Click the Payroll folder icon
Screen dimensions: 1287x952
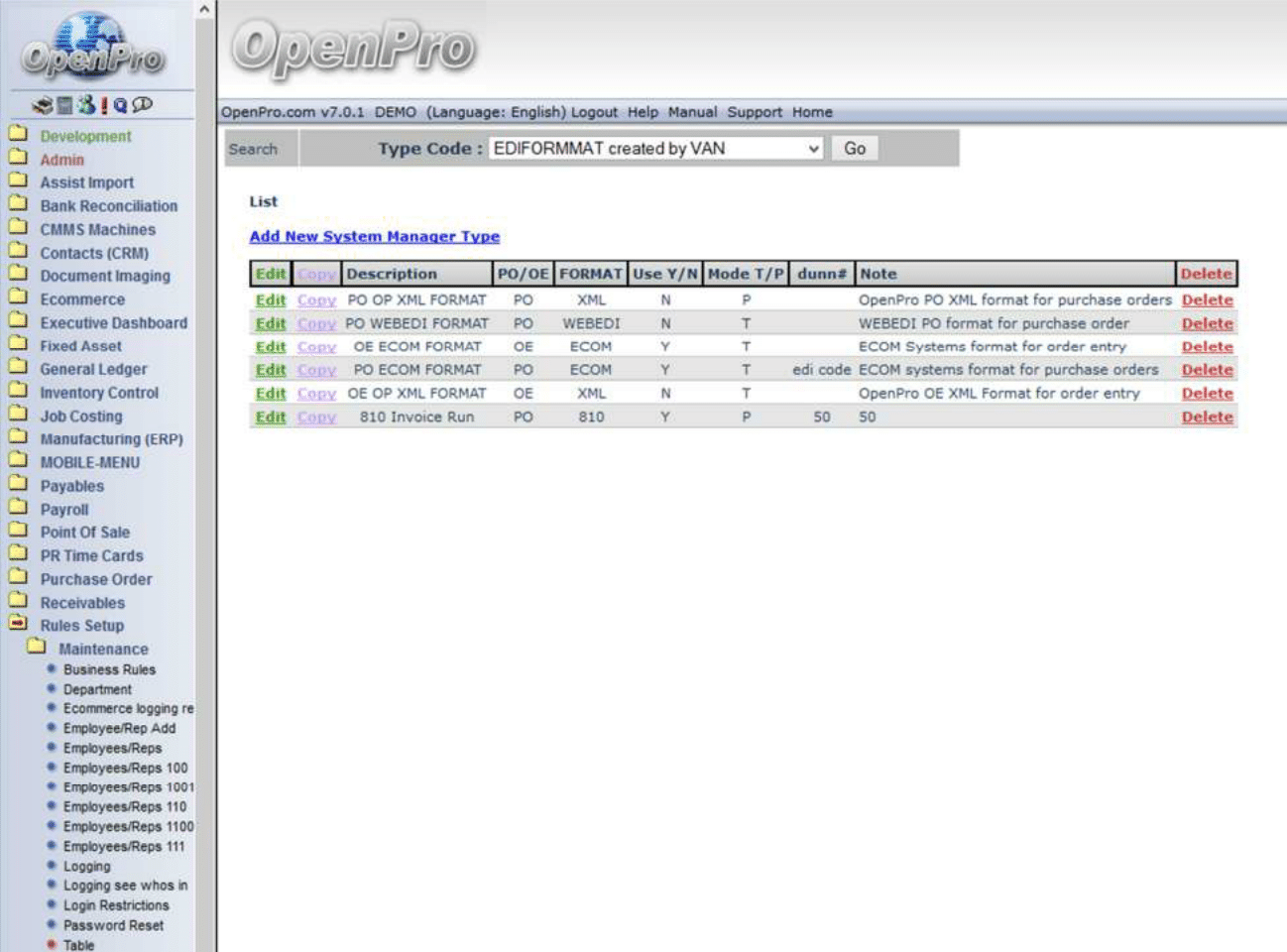point(18,509)
